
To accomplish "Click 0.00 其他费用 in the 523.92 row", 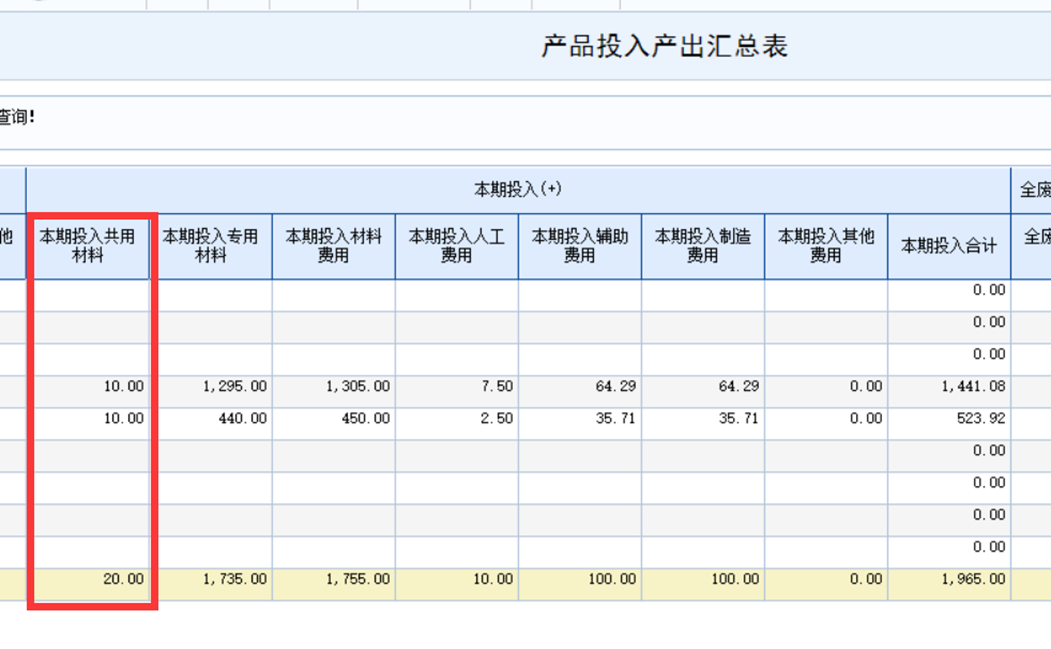I will coord(826,424).
